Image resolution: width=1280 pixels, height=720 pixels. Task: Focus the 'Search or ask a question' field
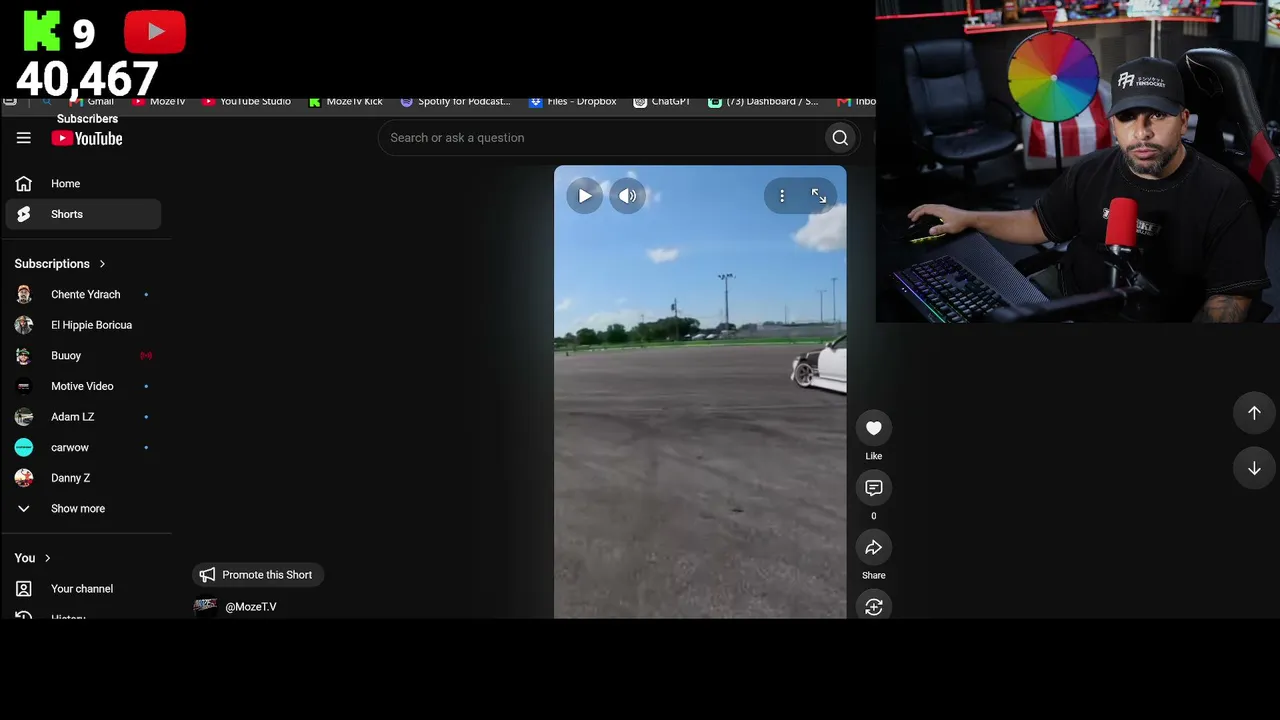600,138
